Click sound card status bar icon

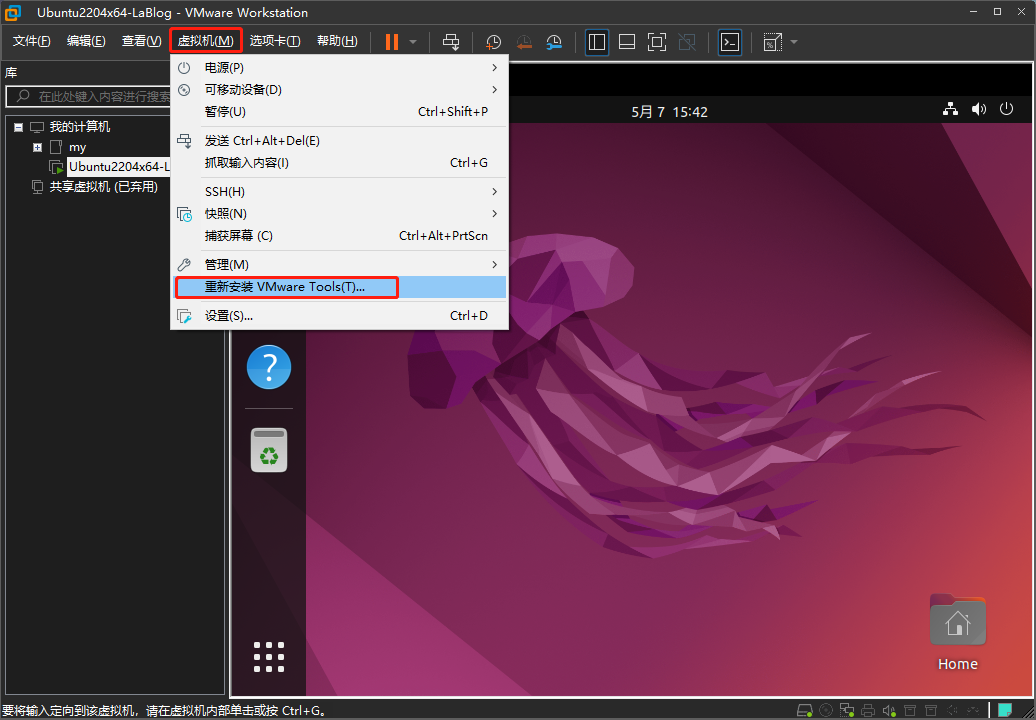pyautogui.click(x=889, y=711)
